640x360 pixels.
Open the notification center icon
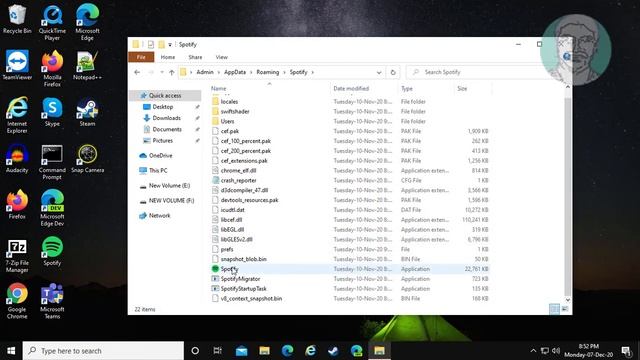pyautogui.click(x=626, y=351)
